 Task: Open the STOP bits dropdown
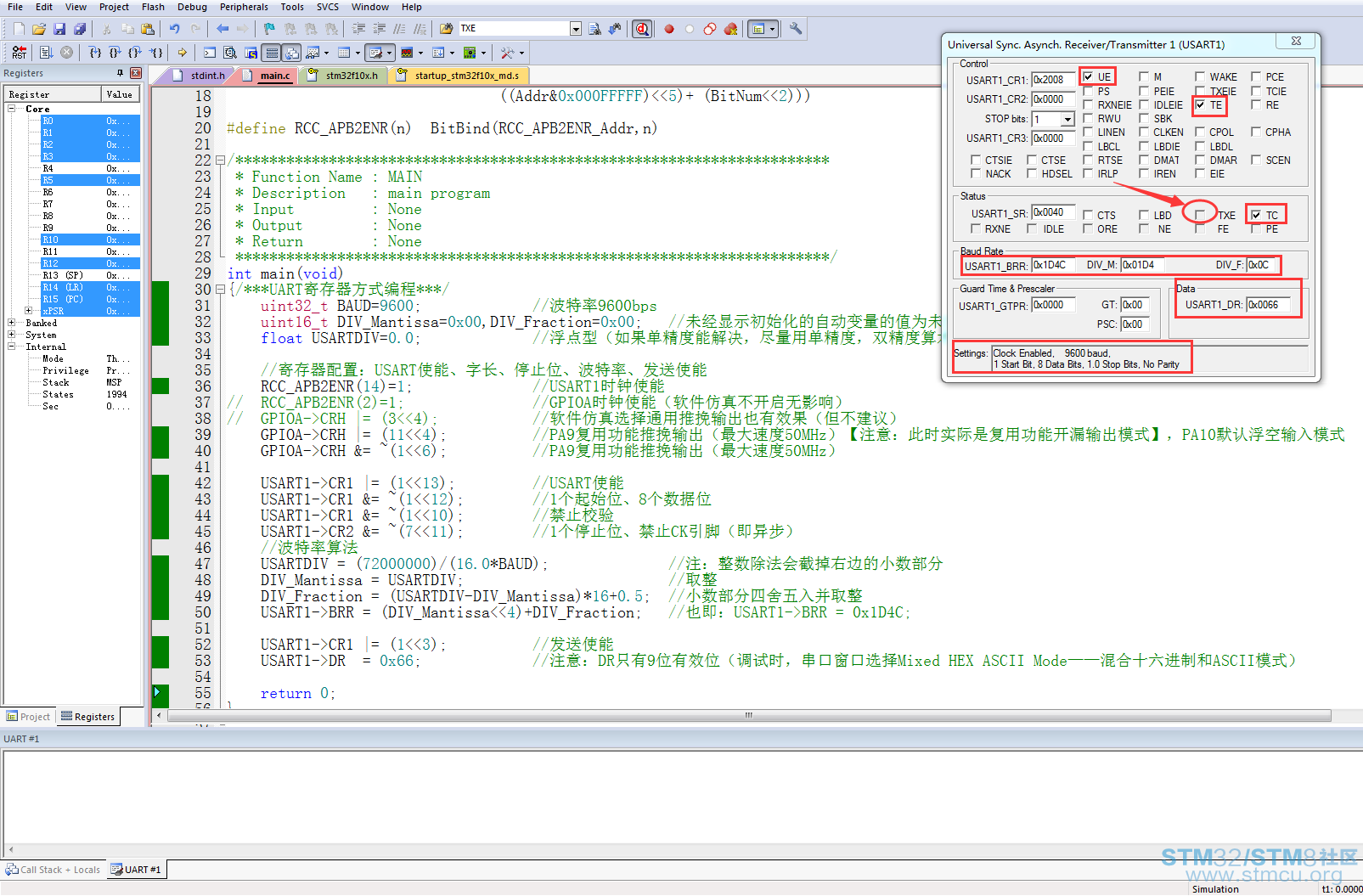click(1067, 120)
